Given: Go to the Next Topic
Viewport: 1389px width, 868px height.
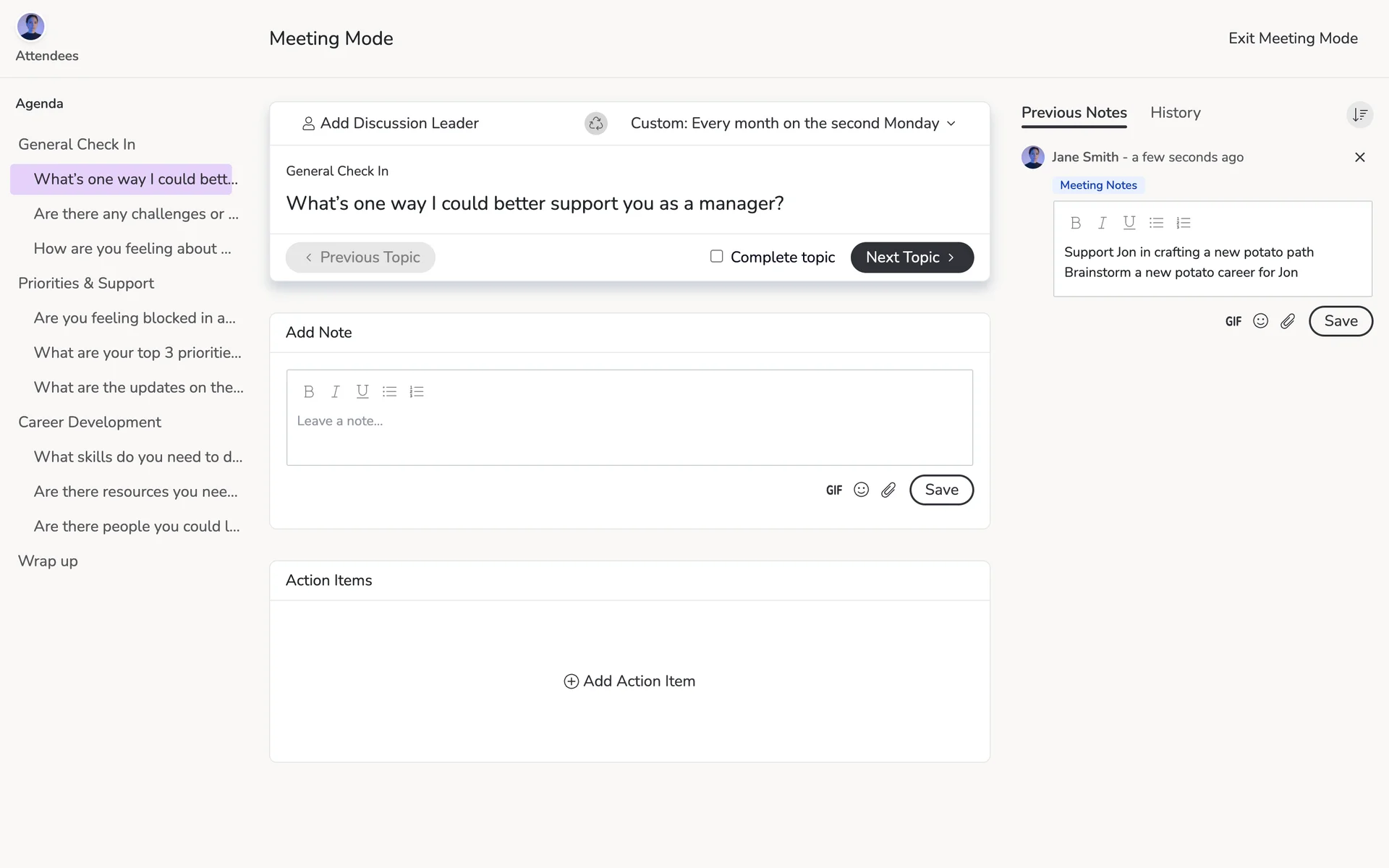Looking at the screenshot, I should pyautogui.click(x=912, y=258).
